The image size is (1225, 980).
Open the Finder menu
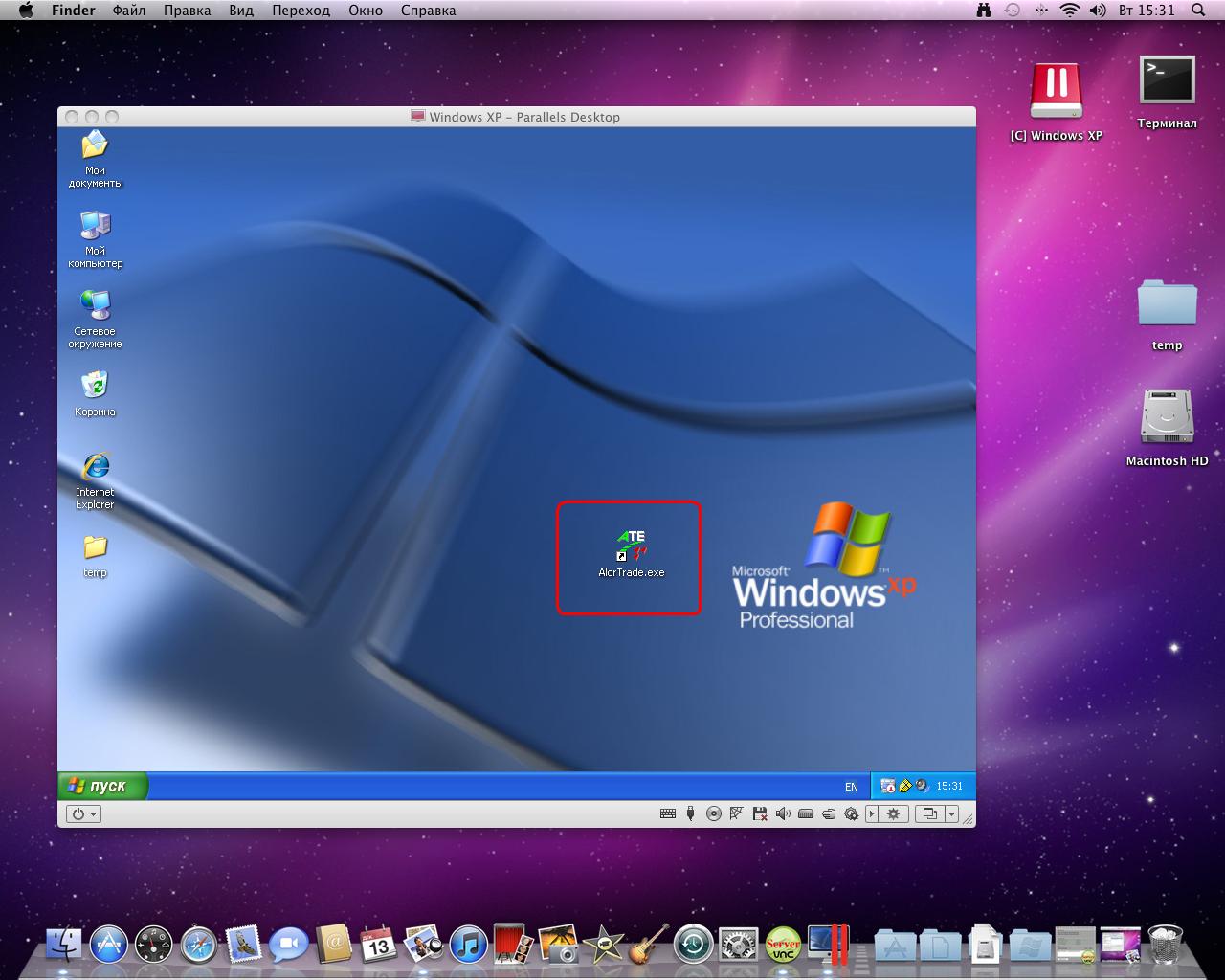[73, 11]
